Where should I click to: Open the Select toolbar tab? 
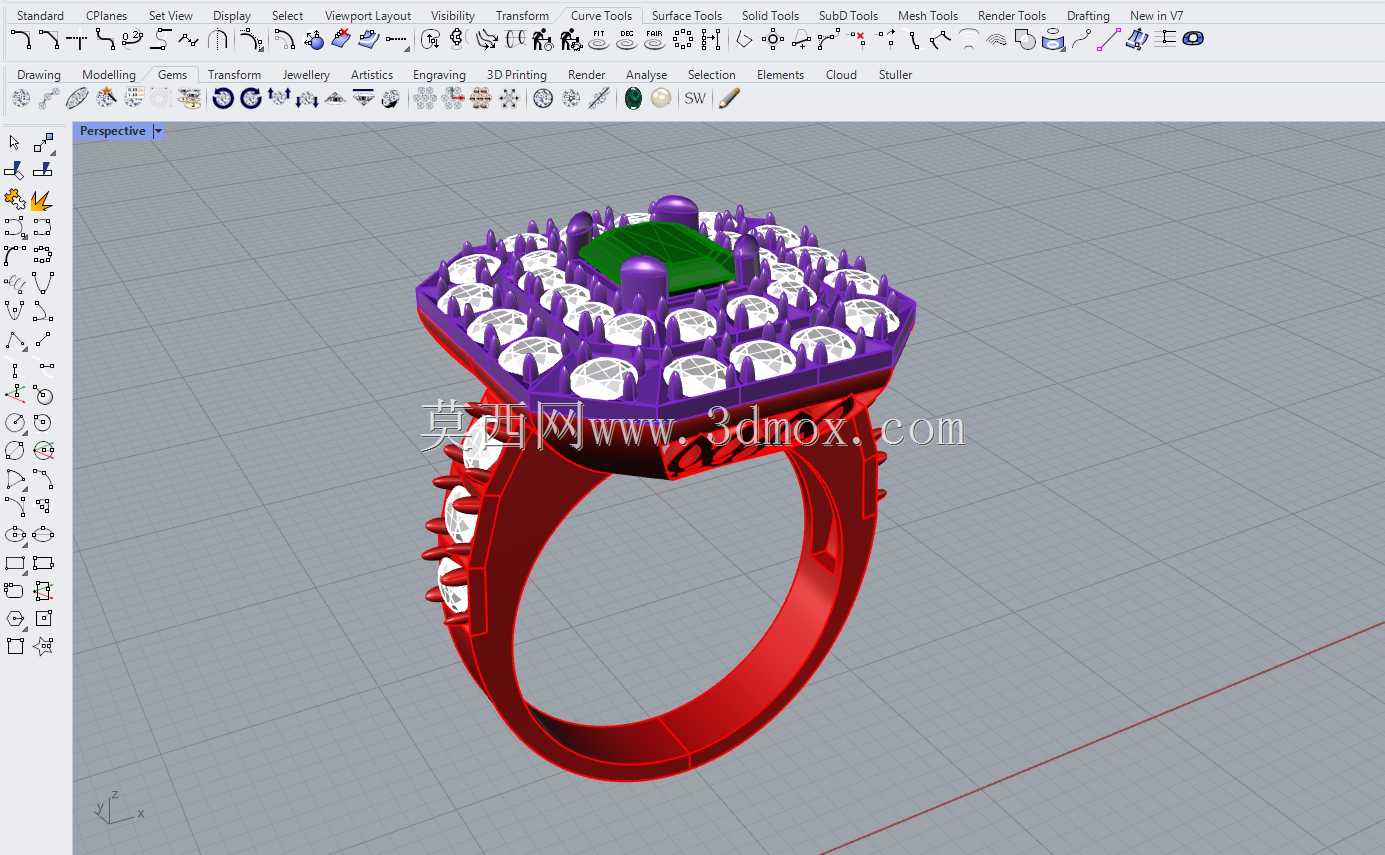pos(287,16)
